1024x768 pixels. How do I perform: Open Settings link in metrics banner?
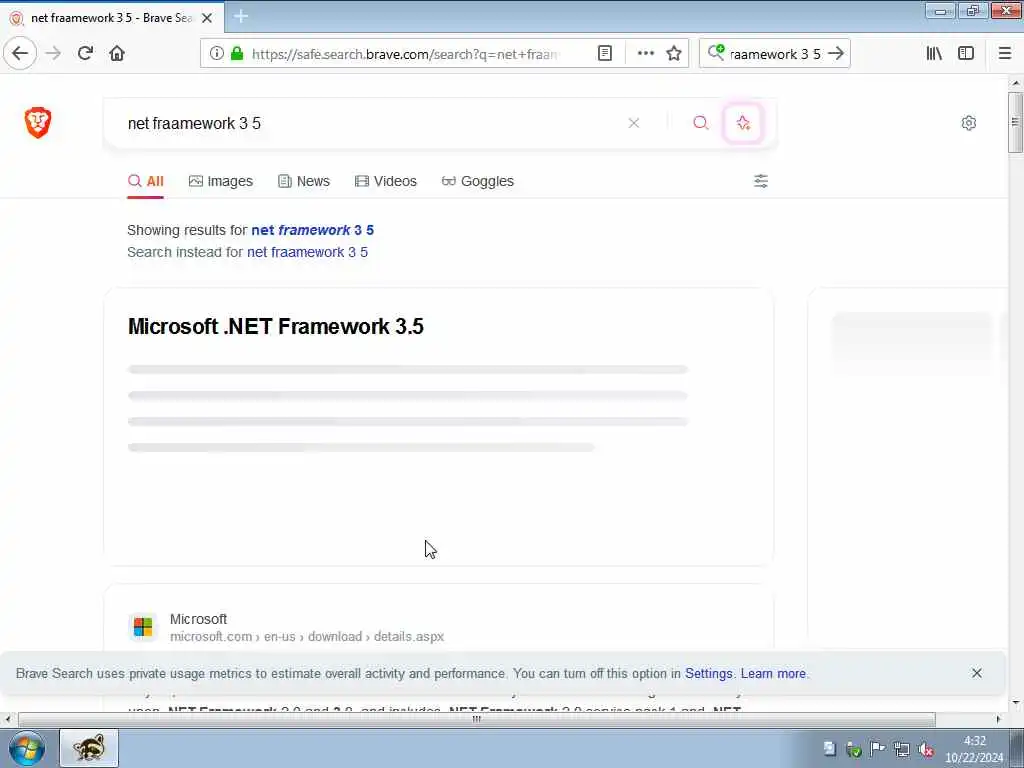709,673
